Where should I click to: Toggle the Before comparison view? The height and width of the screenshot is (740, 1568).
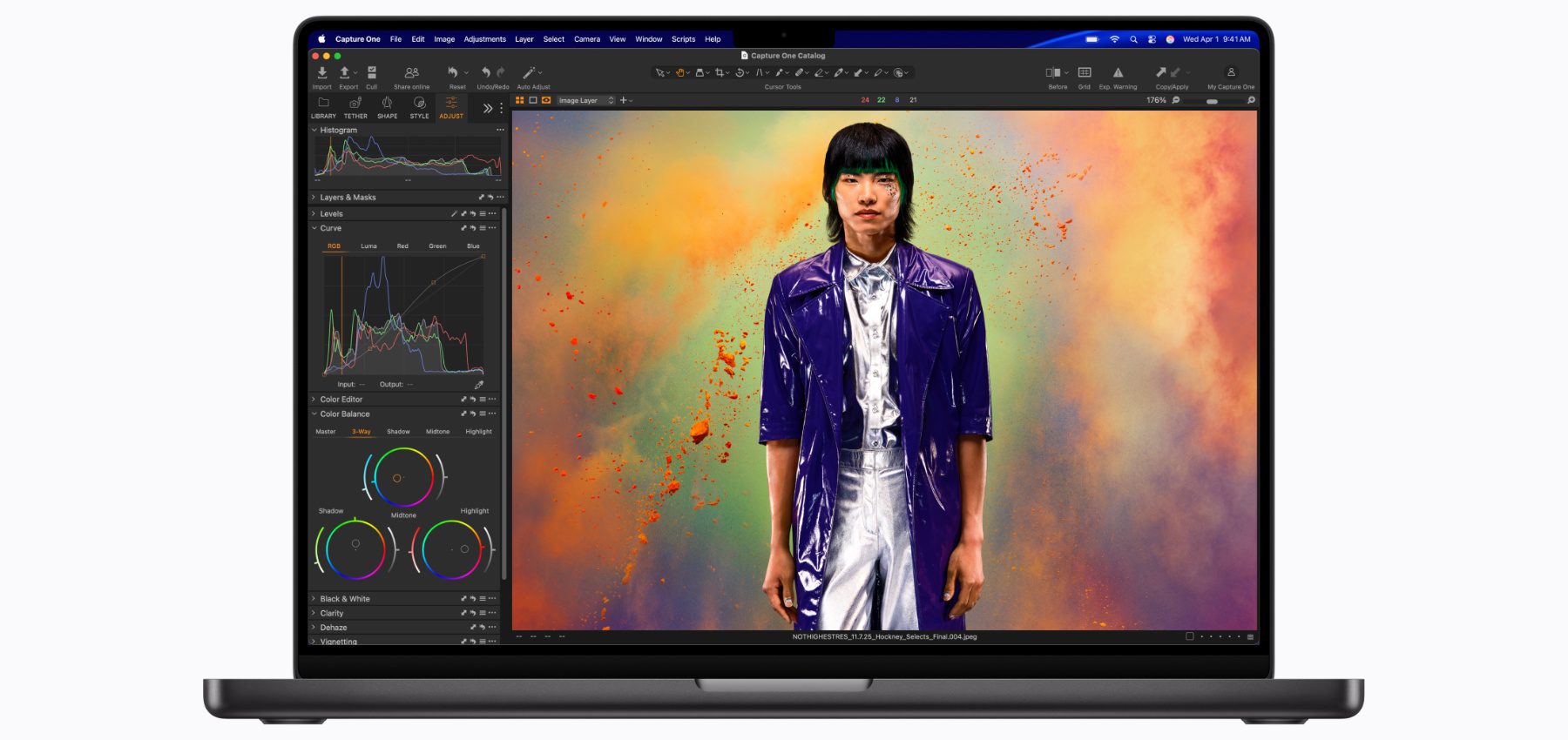[x=1054, y=73]
